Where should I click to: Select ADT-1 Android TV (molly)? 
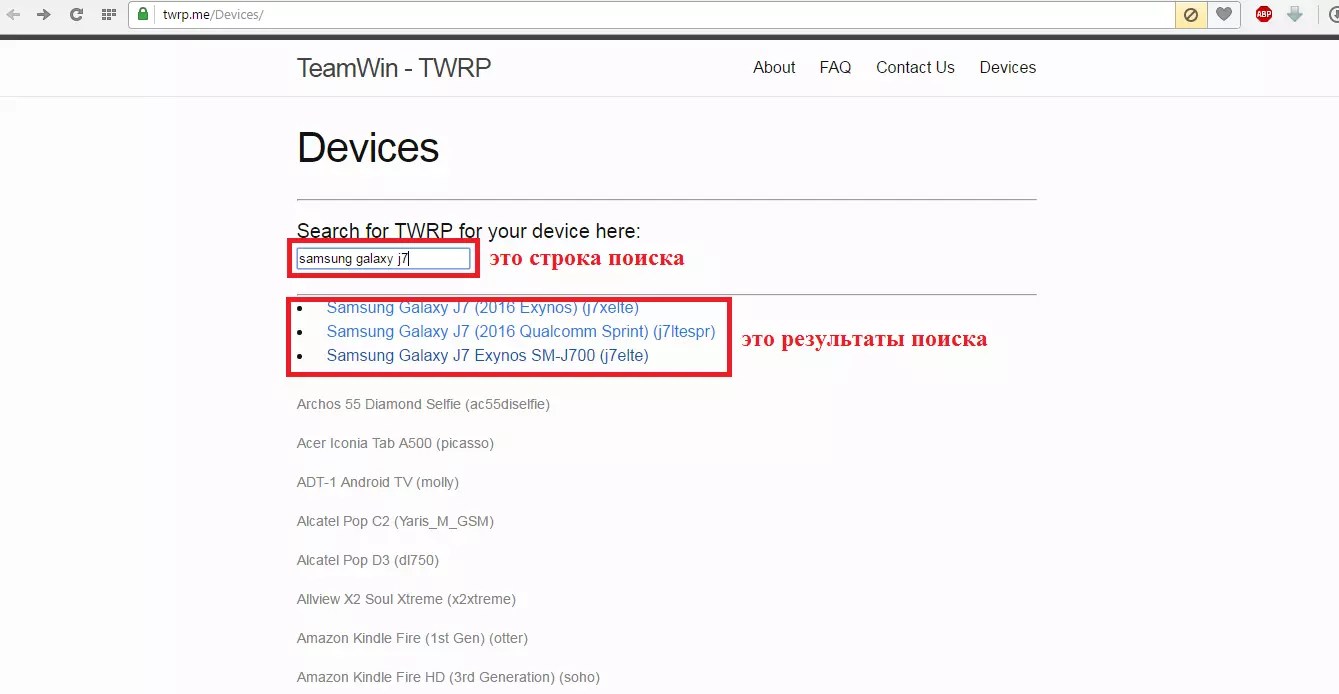pos(378,482)
